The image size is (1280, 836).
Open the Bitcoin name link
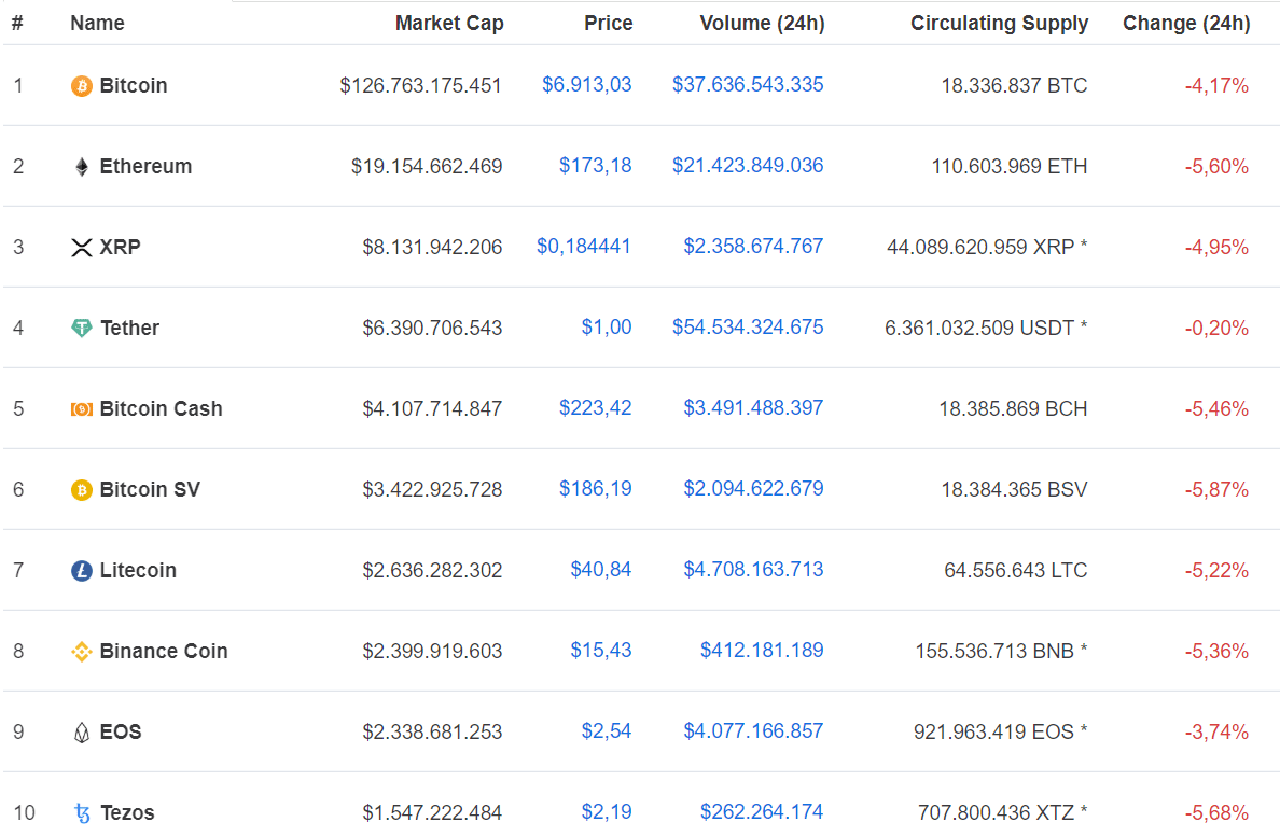(134, 86)
